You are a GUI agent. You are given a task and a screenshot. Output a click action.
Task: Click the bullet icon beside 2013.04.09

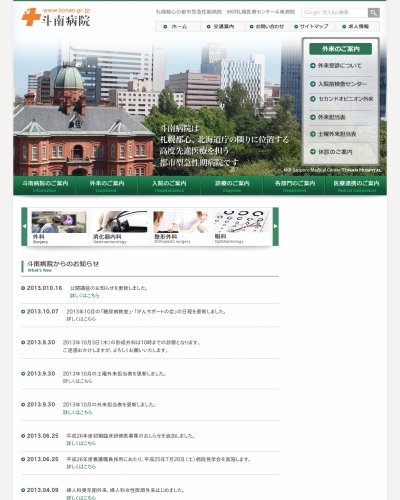pyautogui.click(x=23, y=490)
